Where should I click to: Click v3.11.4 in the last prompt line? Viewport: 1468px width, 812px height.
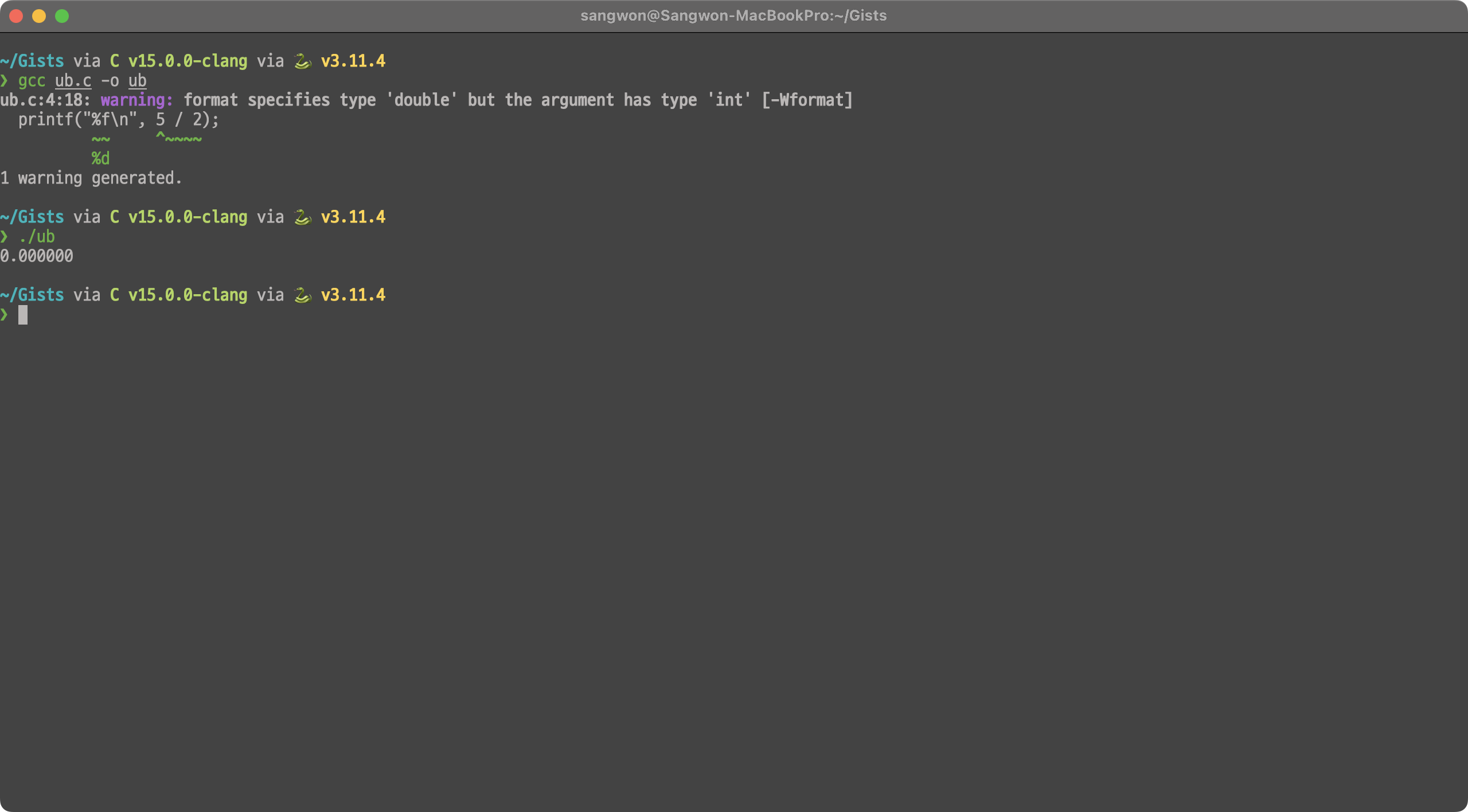(353, 295)
